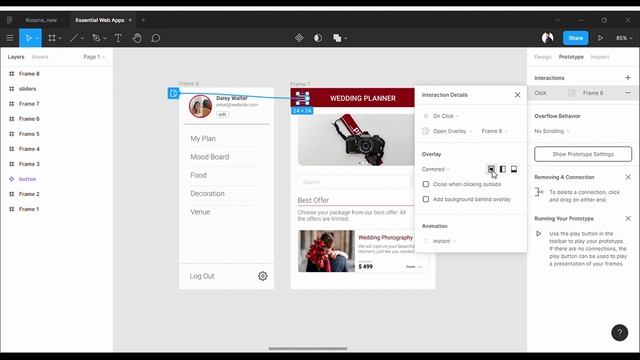Select the Frame 8 layer
Viewport: 640px width, 360px height.
tap(29, 74)
